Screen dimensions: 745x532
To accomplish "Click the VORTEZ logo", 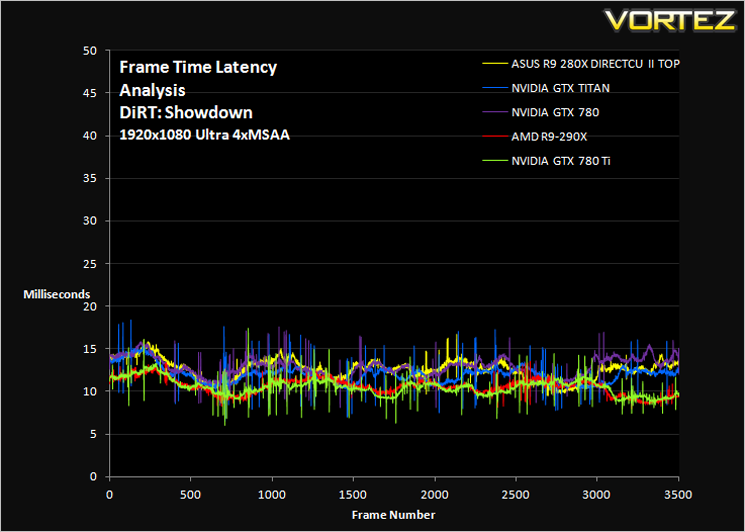I will 670,20.
